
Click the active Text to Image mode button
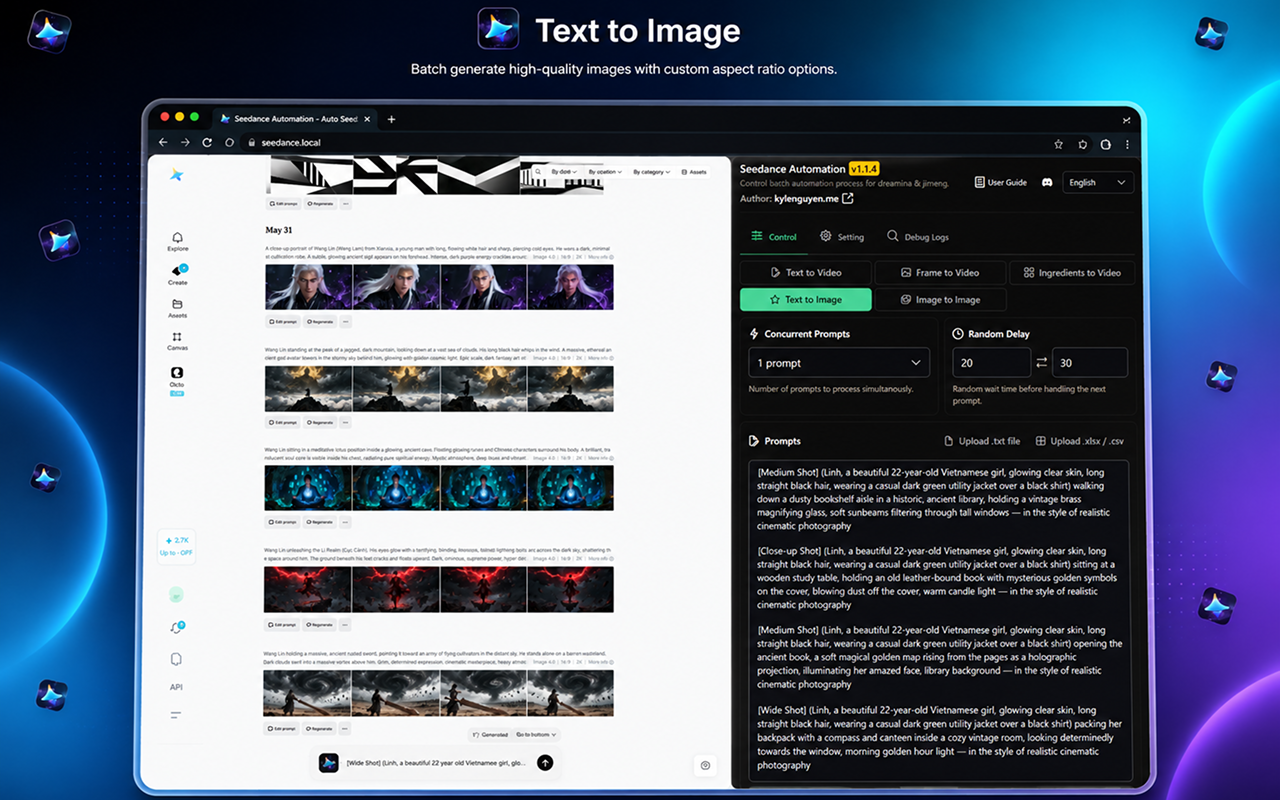(x=806, y=300)
